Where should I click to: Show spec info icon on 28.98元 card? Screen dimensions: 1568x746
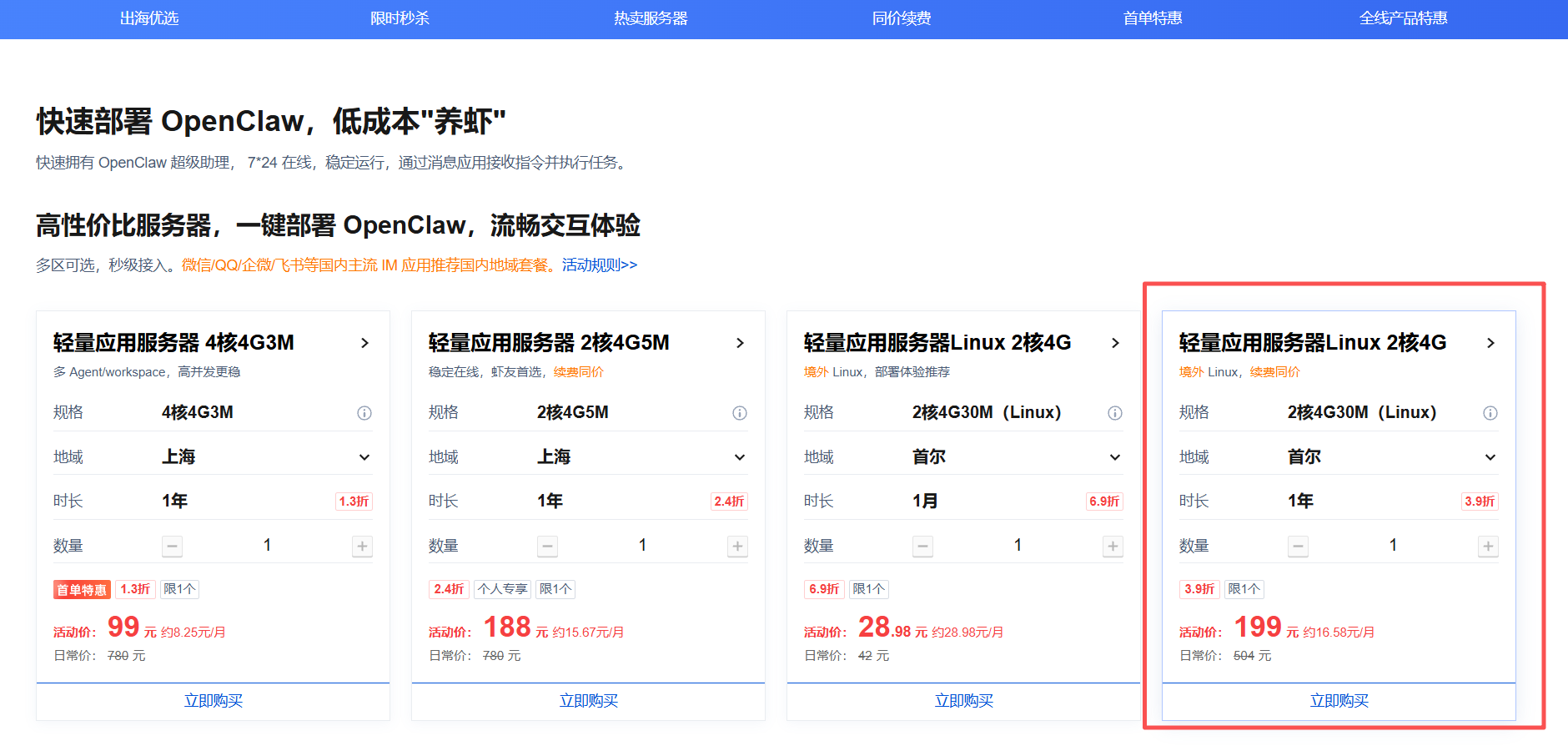tap(1115, 413)
